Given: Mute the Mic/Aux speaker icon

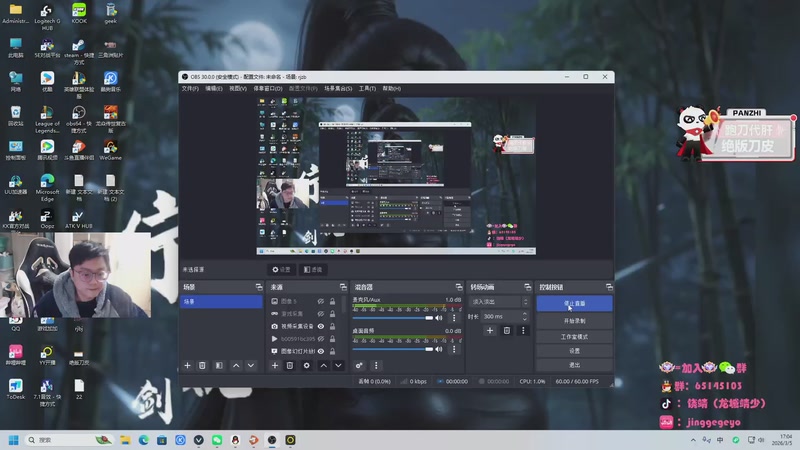Looking at the screenshot, I should (x=439, y=317).
